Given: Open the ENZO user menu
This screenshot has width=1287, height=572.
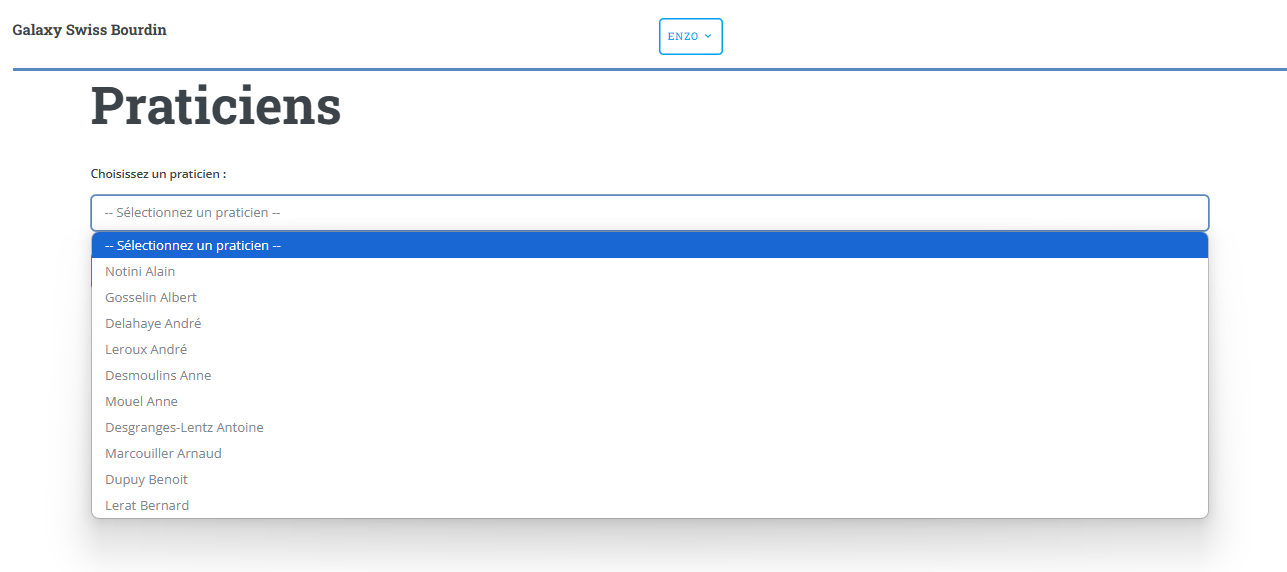Looking at the screenshot, I should coord(690,36).
